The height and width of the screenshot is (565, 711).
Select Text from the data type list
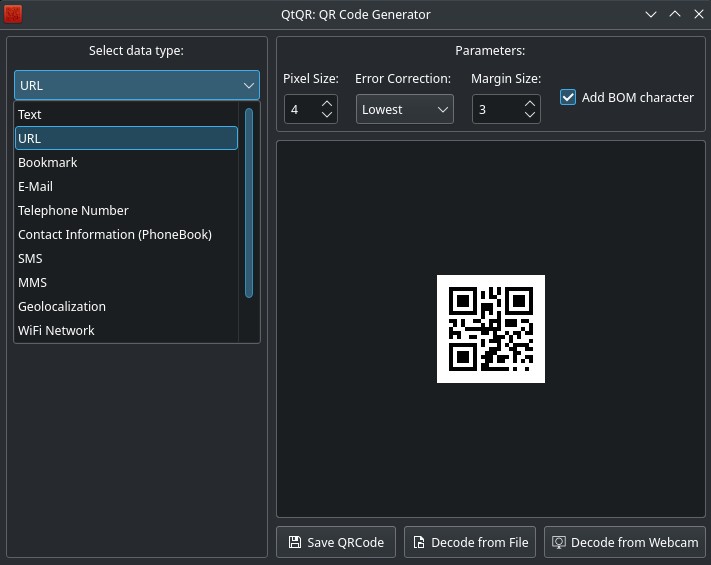point(126,114)
